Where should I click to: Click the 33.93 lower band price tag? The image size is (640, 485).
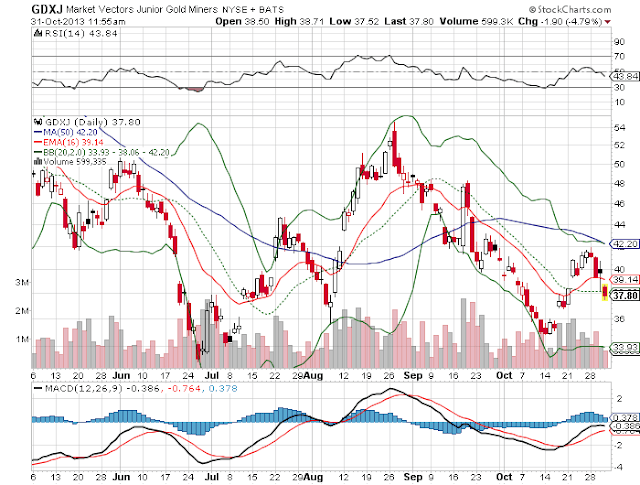(624, 347)
